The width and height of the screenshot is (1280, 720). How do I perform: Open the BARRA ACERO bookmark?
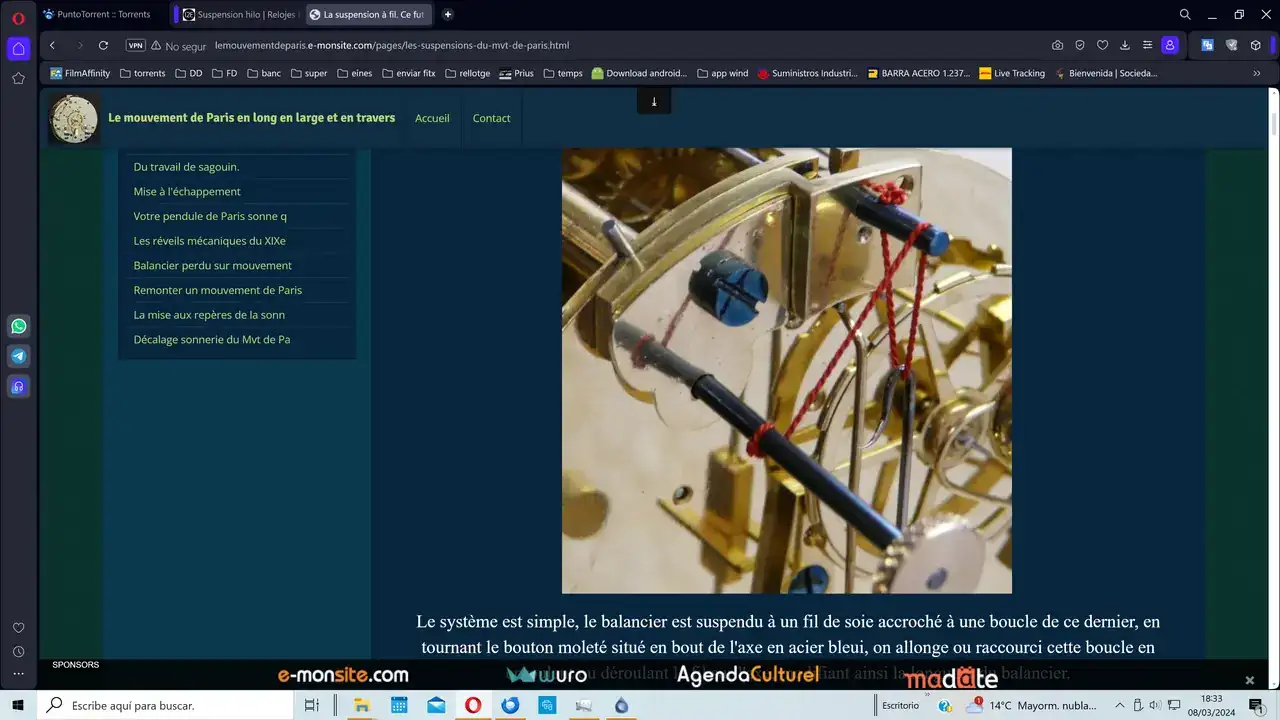[918, 73]
